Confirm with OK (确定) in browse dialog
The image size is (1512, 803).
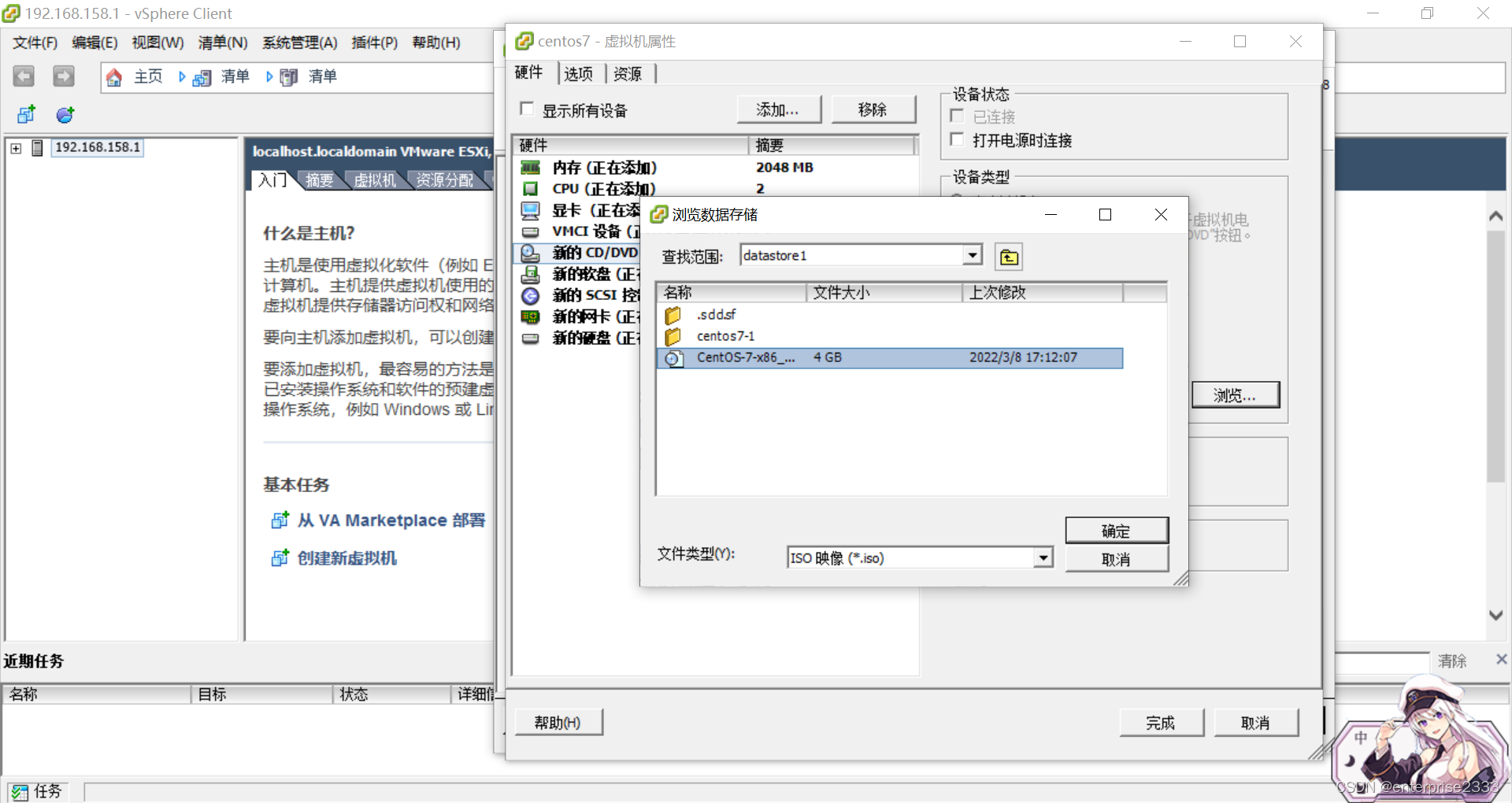point(1117,531)
